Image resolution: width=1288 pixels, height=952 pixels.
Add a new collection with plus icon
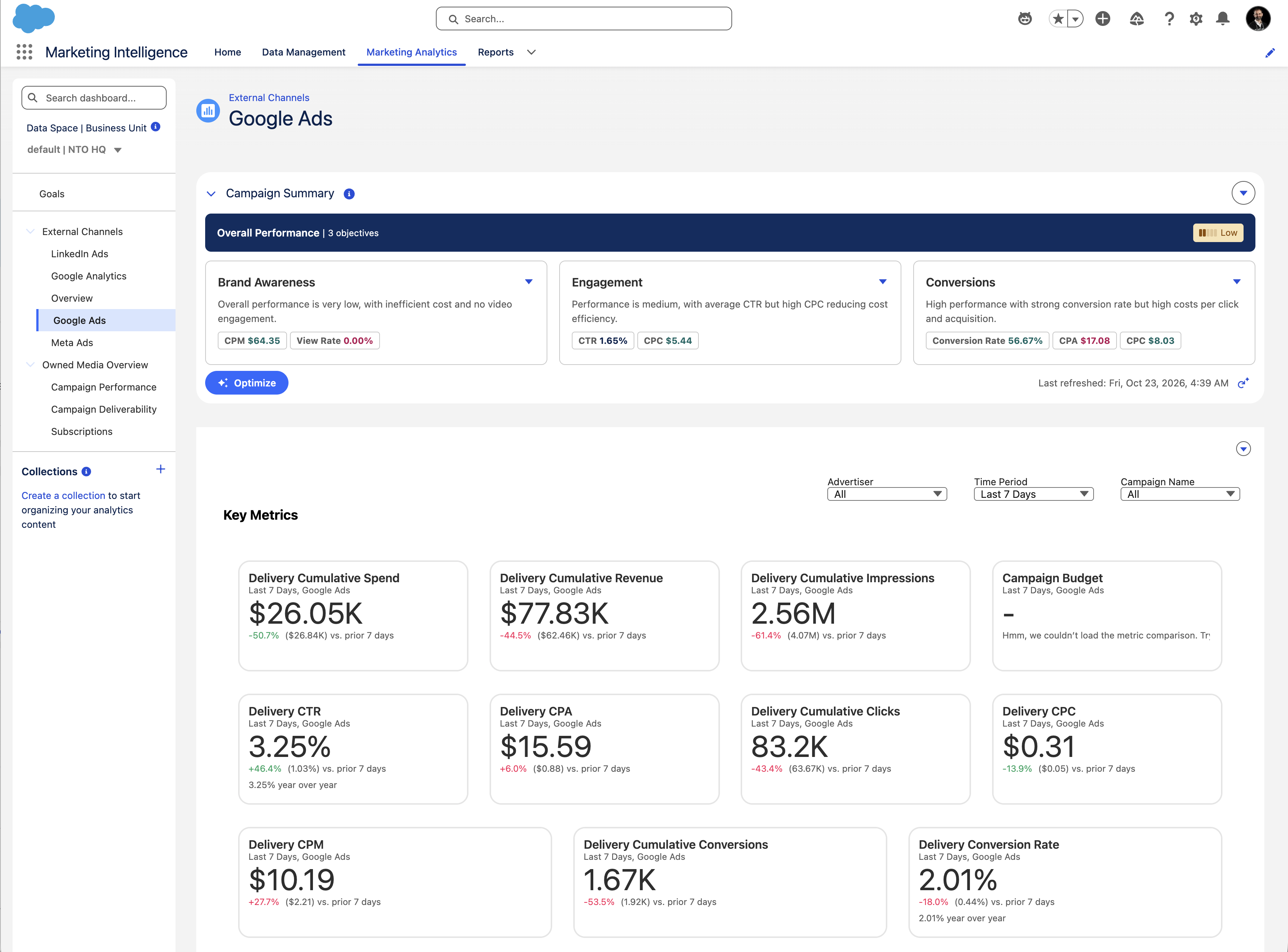click(x=161, y=469)
